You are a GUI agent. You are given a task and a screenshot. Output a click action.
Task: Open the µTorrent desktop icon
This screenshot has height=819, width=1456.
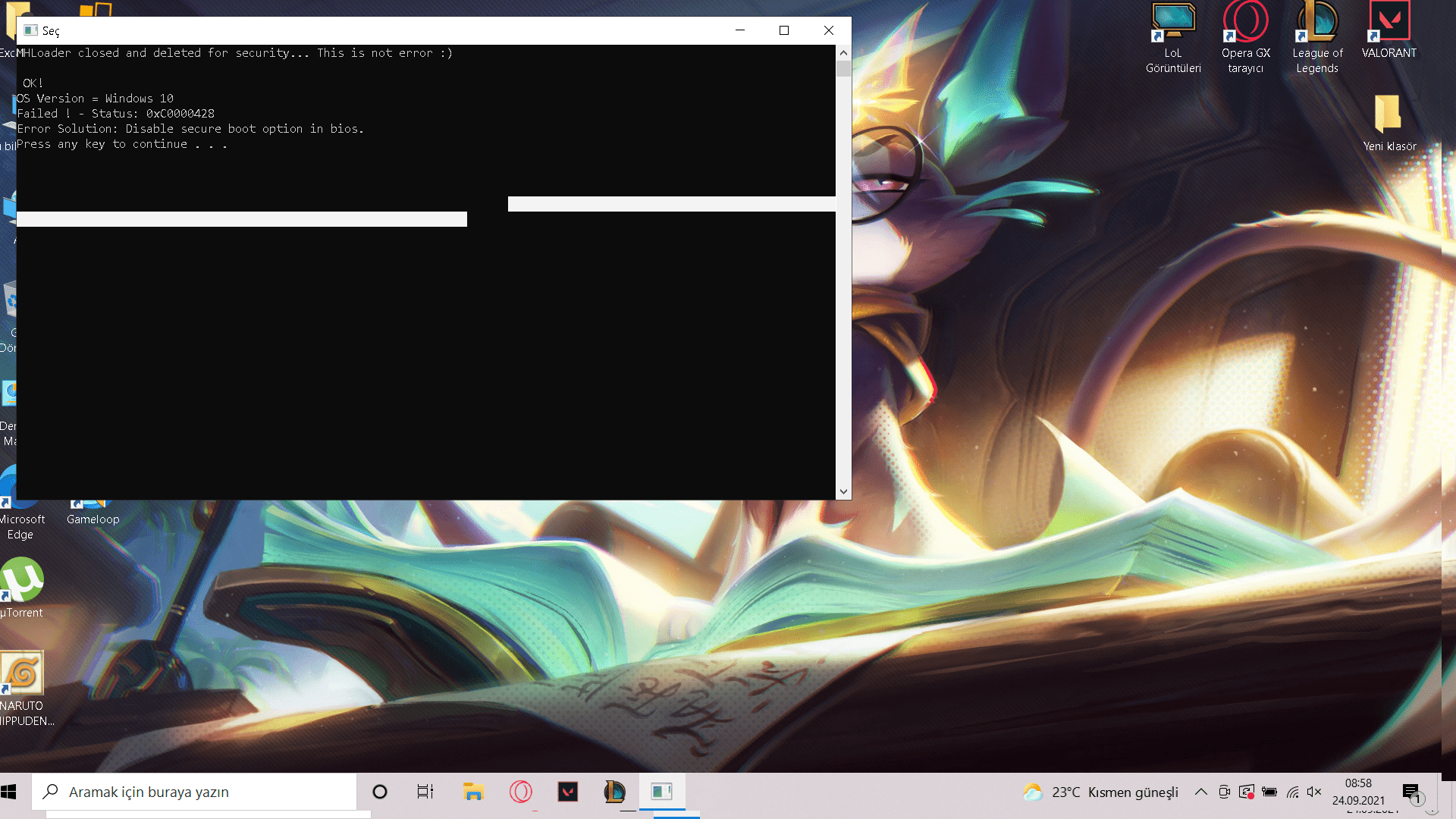click(21, 588)
